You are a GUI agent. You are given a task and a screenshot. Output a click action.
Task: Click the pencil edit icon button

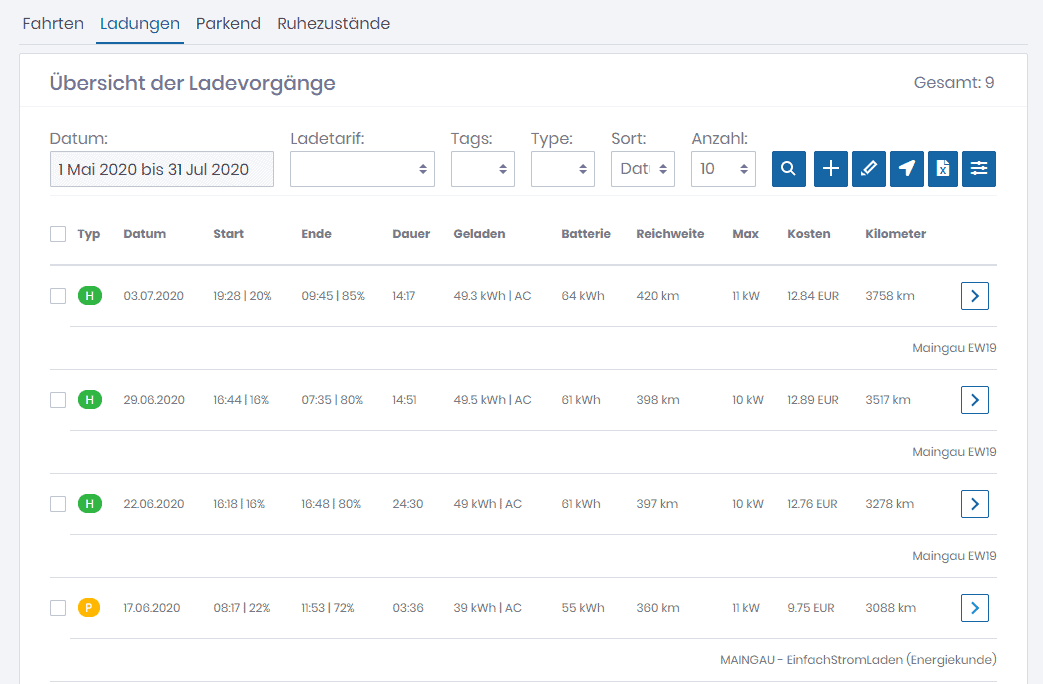tap(868, 169)
